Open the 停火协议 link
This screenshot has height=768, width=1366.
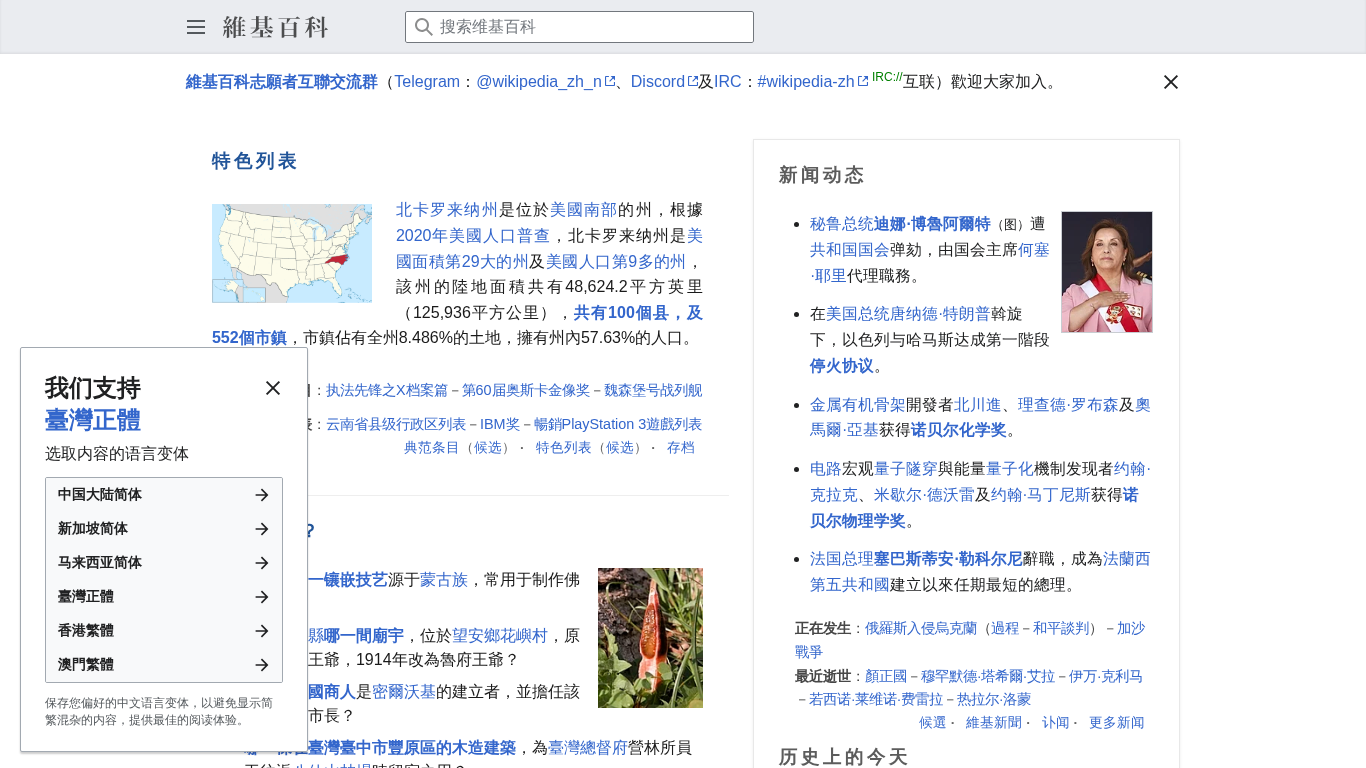point(842,366)
